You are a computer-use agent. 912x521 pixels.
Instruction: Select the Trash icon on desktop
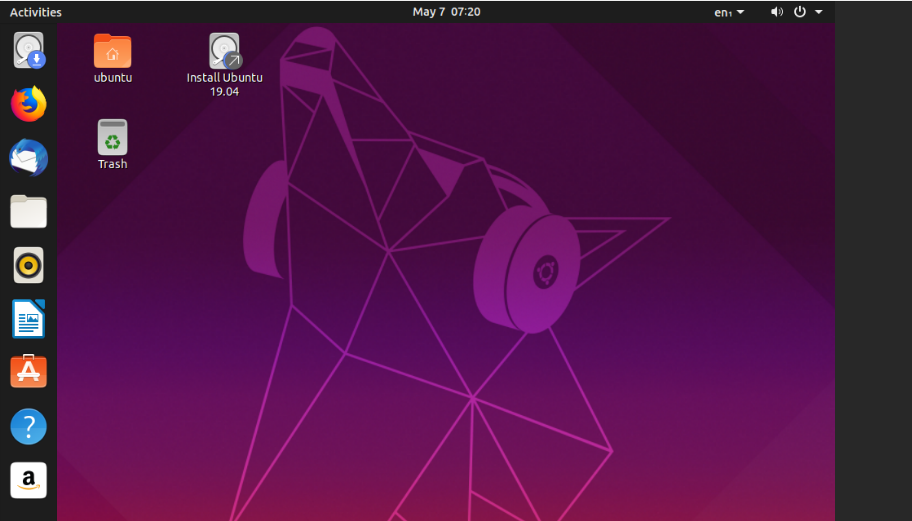click(112, 138)
